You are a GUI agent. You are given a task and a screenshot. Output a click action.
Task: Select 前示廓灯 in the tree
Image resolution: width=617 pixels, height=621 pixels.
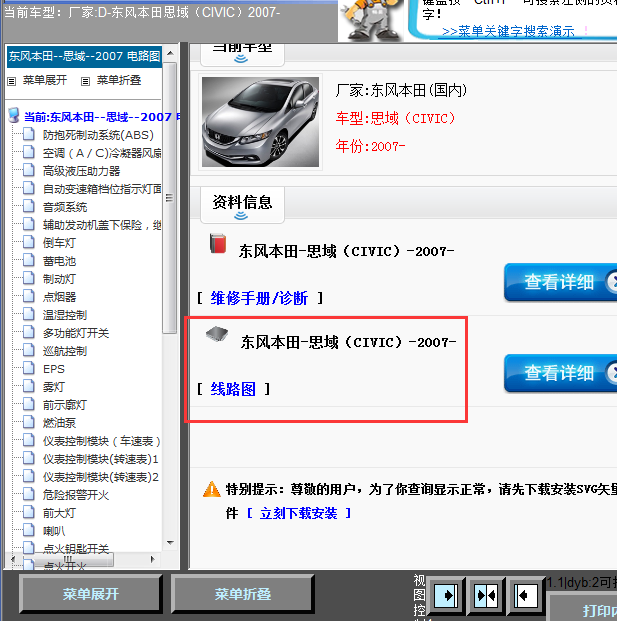pos(65,405)
